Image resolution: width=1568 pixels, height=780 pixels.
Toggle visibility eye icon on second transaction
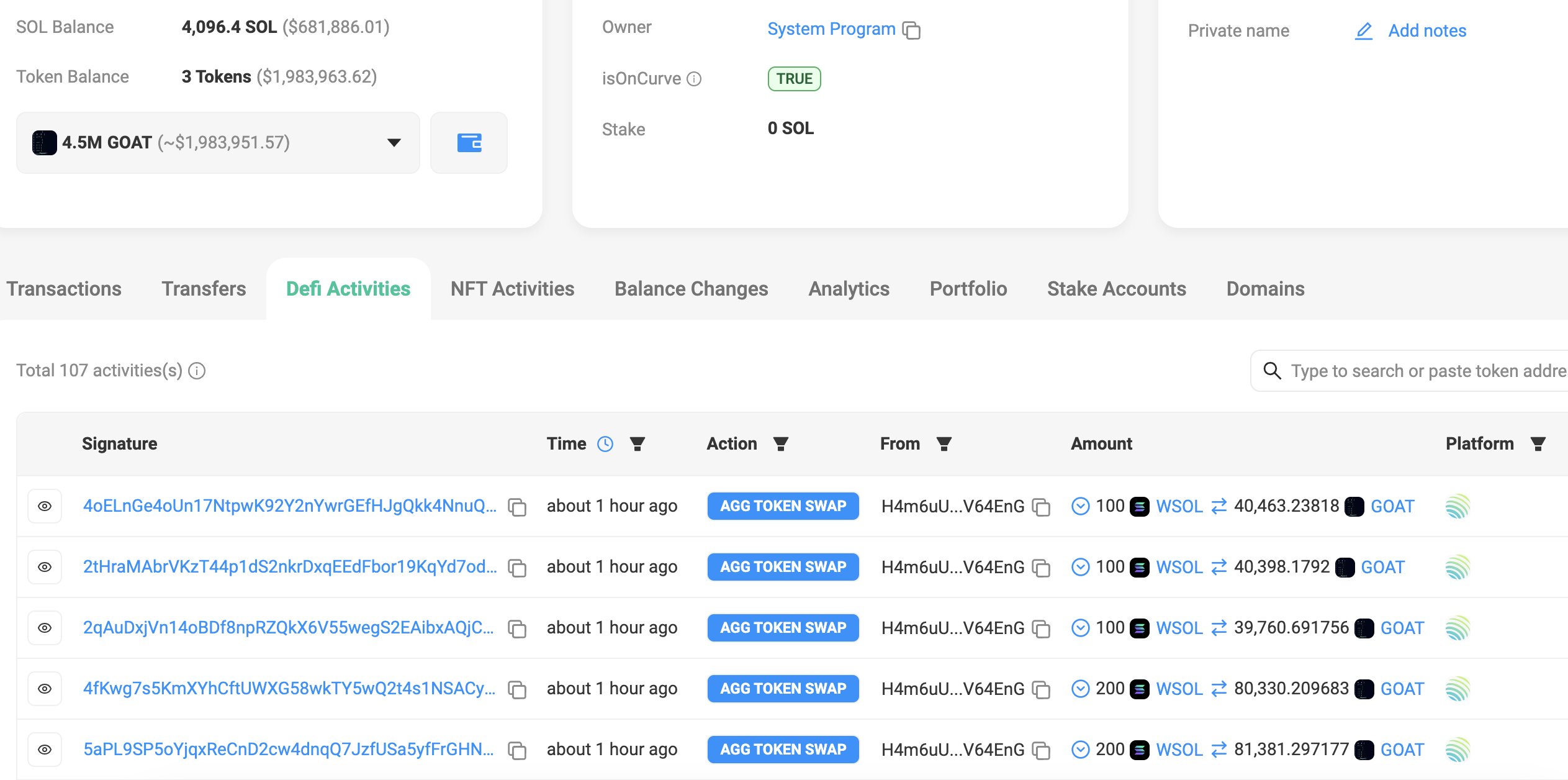pos(45,566)
